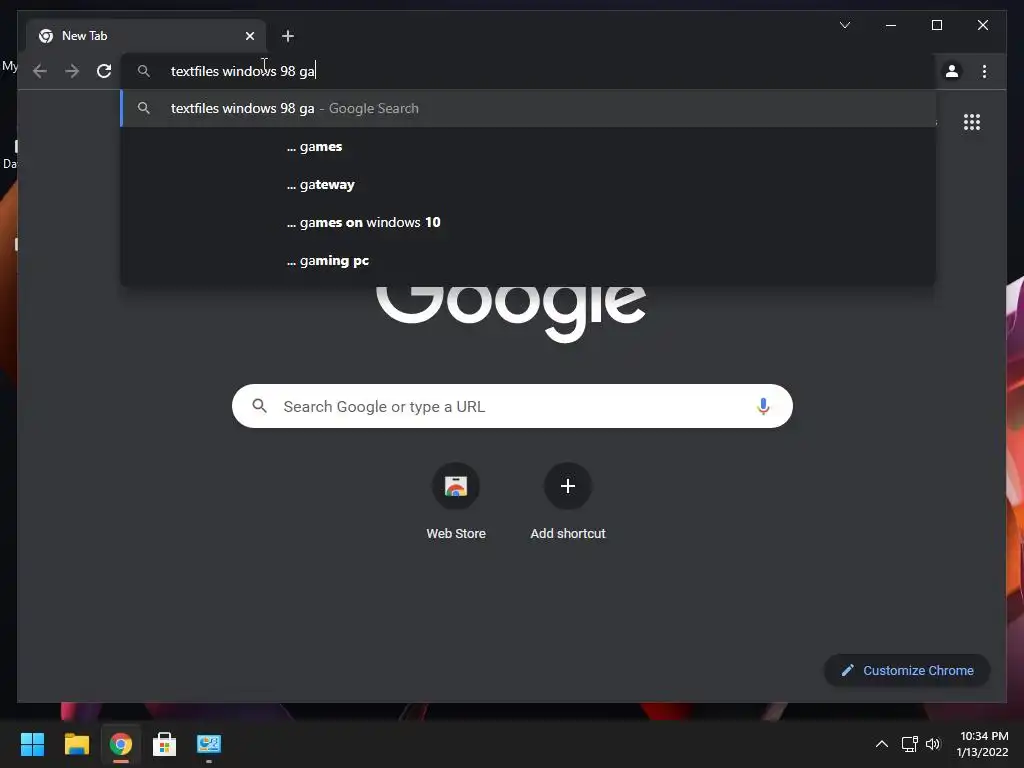Open network status tray icon

tap(909, 744)
